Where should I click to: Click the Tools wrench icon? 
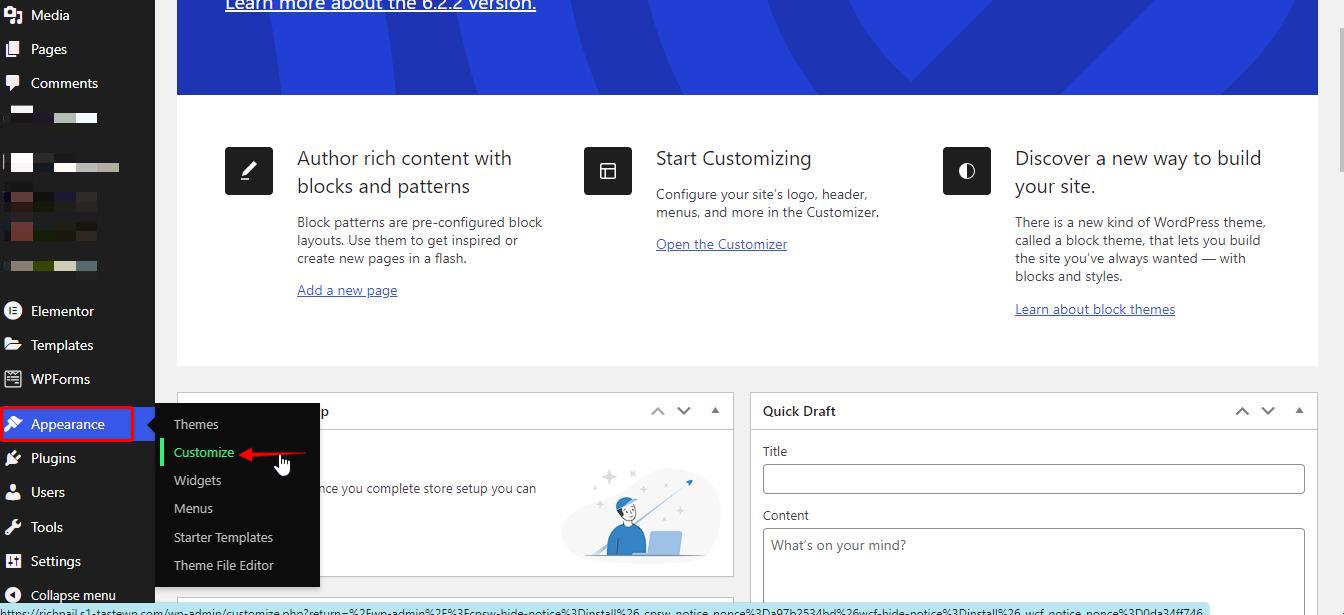[13, 527]
